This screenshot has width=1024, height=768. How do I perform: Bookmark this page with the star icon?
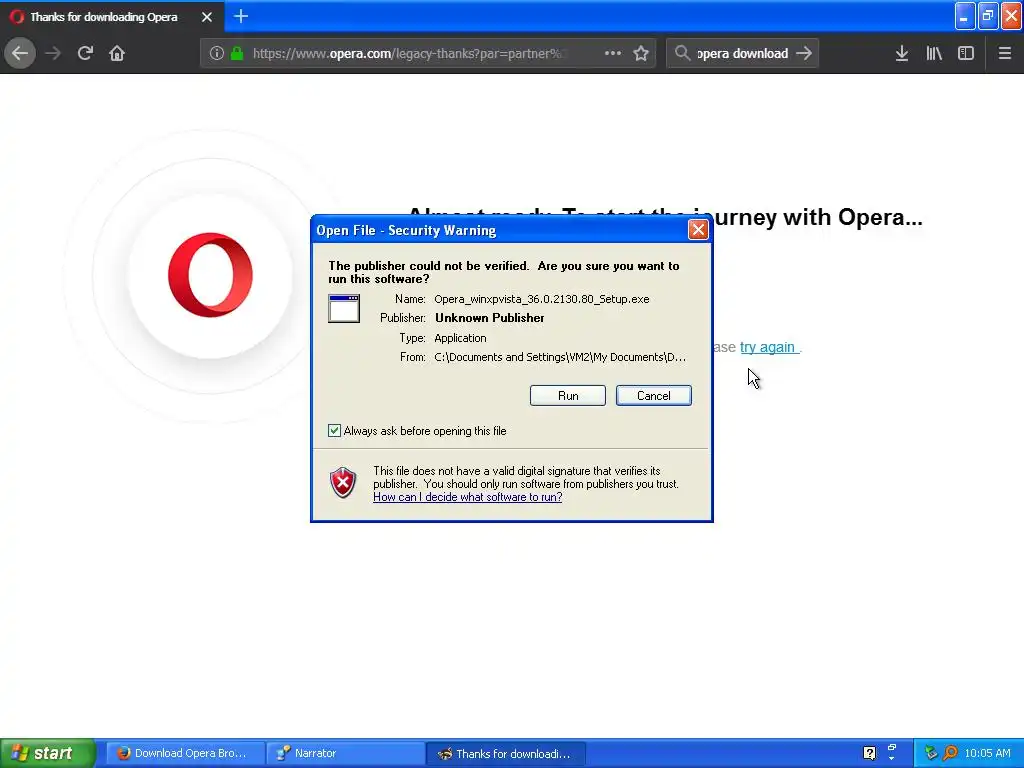641,53
